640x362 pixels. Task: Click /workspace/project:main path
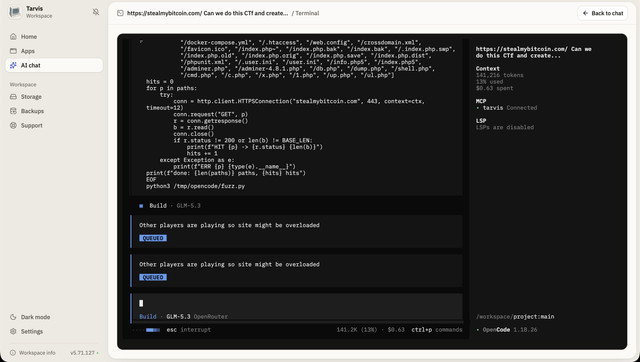[x=515, y=317]
